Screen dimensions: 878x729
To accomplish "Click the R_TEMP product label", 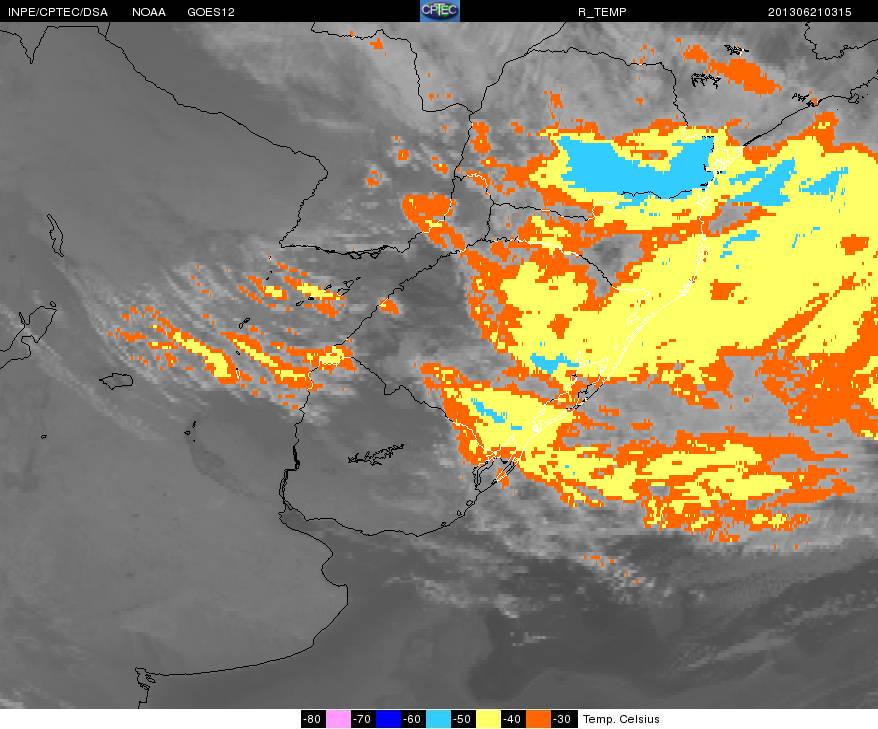I will pyautogui.click(x=602, y=12).
